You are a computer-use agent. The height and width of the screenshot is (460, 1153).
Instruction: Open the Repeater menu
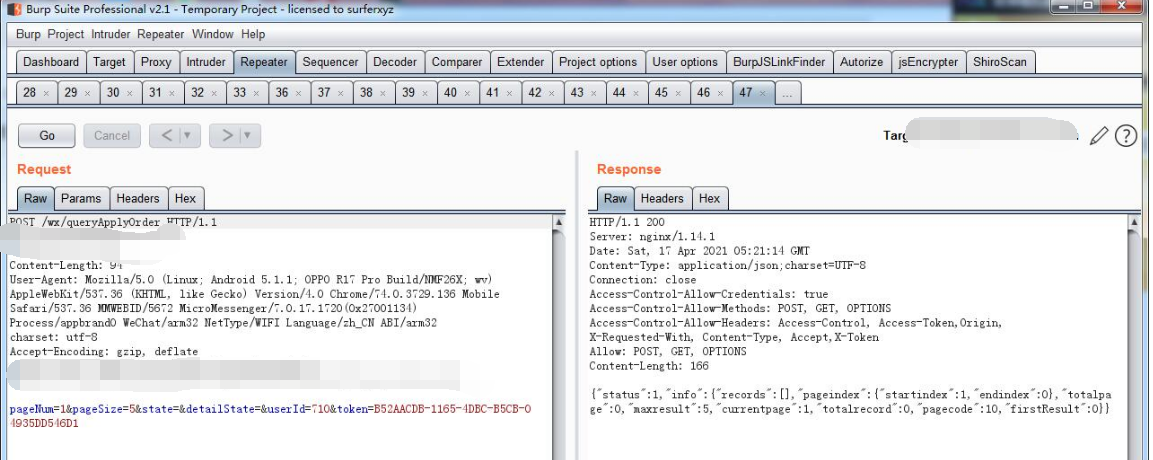pyautogui.click(x=161, y=35)
